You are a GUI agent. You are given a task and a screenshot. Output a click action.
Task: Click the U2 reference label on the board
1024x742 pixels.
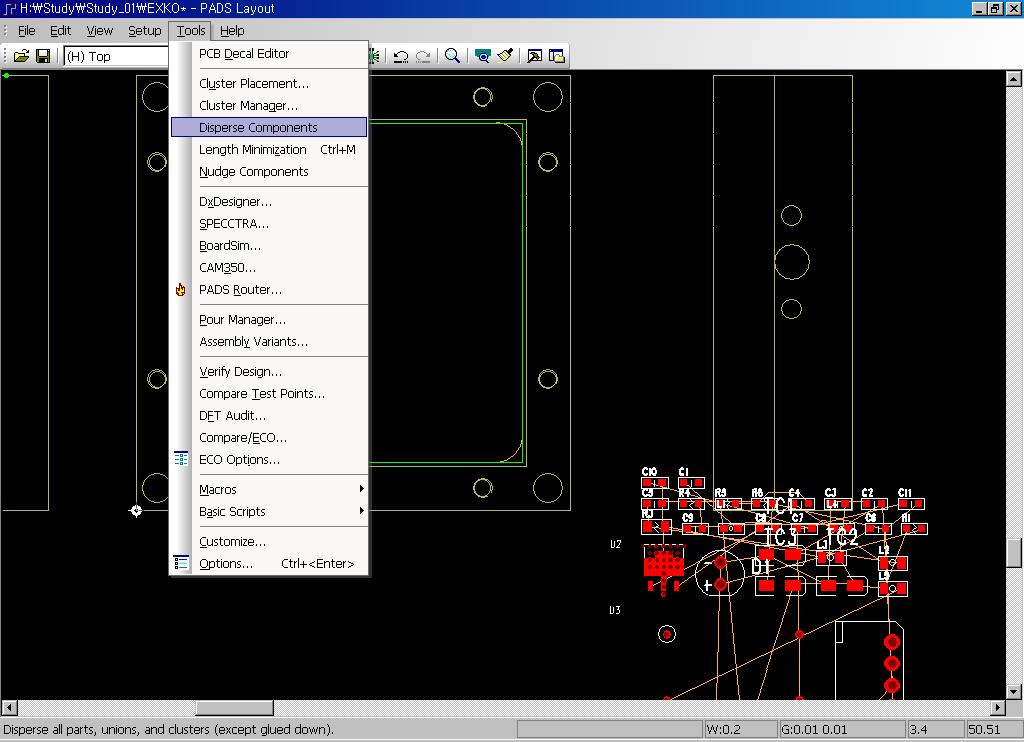pyautogui.click(x=616, y=544)
